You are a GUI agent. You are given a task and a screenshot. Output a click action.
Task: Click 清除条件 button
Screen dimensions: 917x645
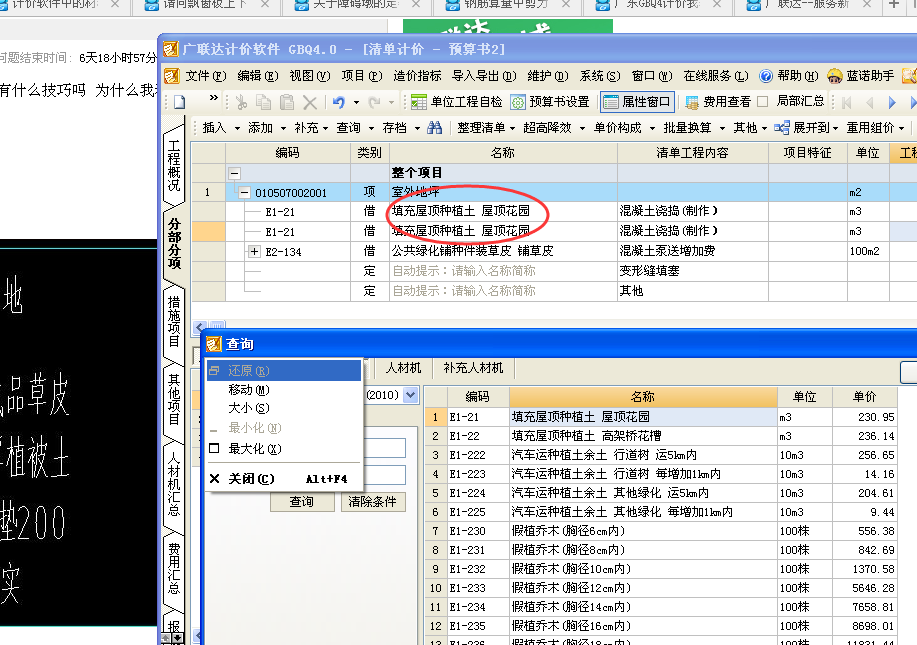[373, 502]
